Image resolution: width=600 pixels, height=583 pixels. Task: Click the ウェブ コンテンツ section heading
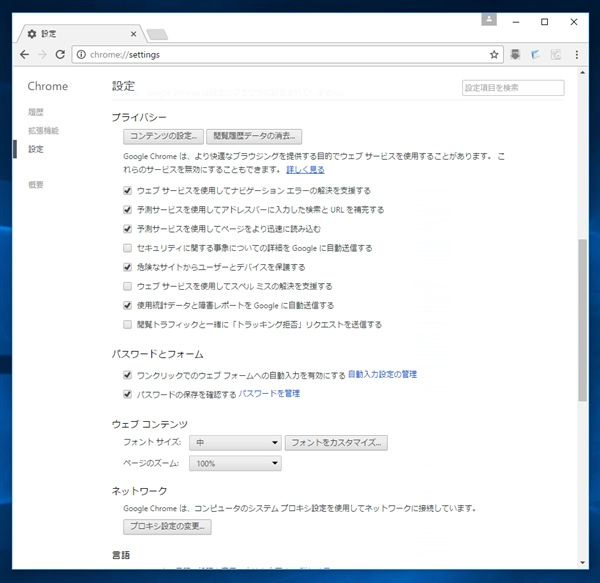[x=150, y=424]
